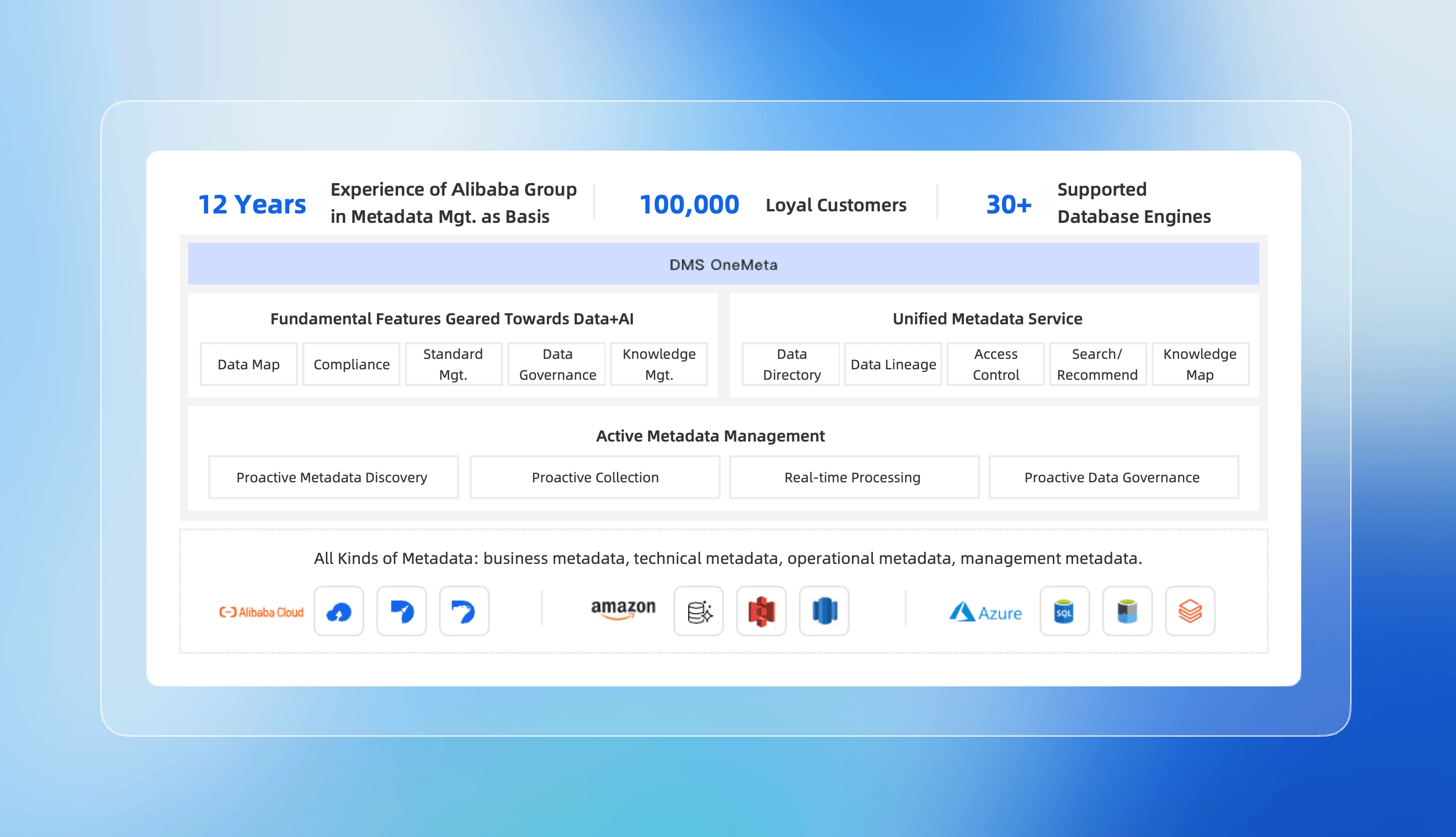Select the Compliance box
The image size is (1456, 837).
[351, 365]
